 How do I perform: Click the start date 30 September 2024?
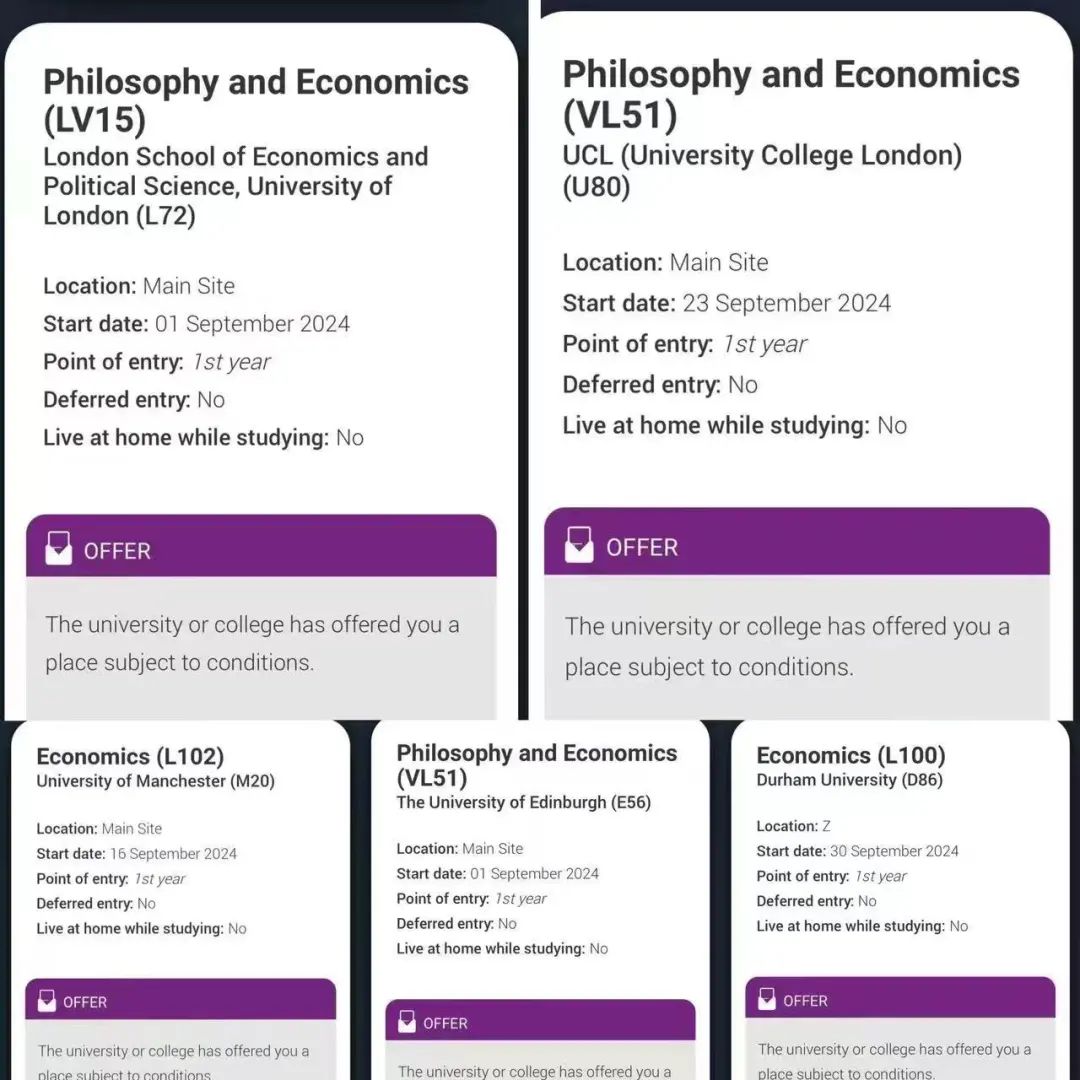tap(893, 851)
